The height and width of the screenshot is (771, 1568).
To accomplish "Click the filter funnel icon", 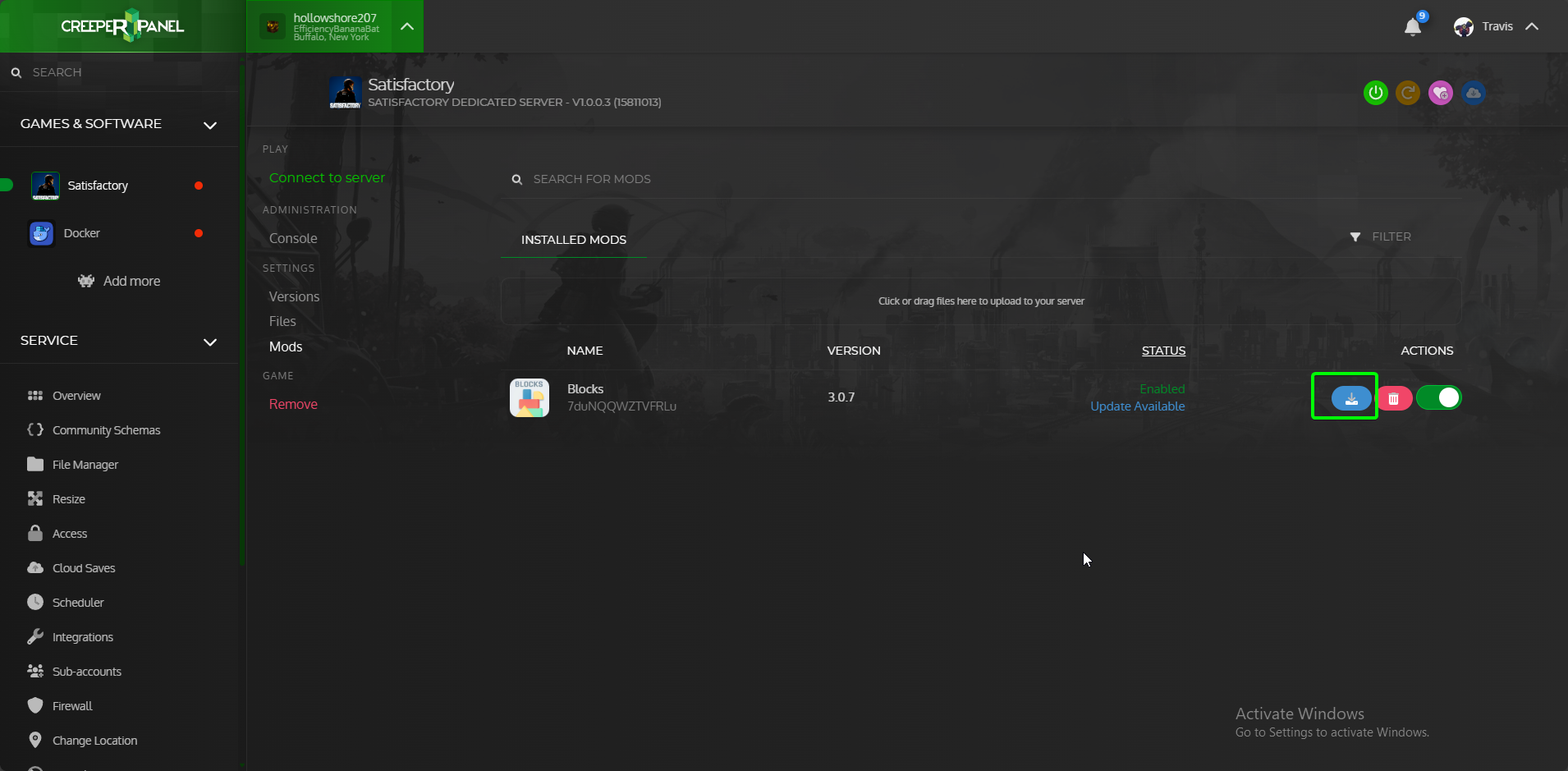I will (x=1355, y=236).
